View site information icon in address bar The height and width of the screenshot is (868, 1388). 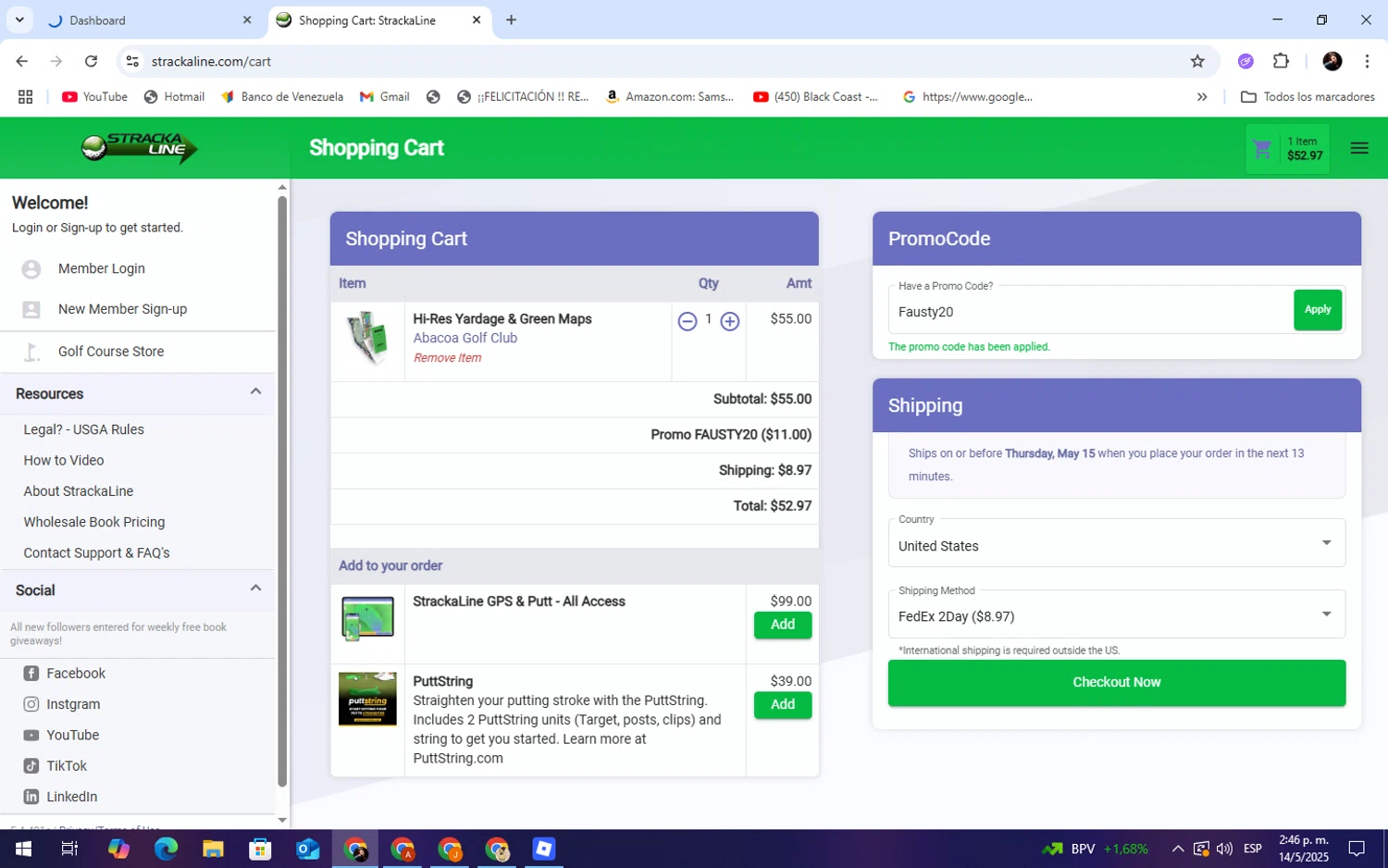tap(132, 61)
